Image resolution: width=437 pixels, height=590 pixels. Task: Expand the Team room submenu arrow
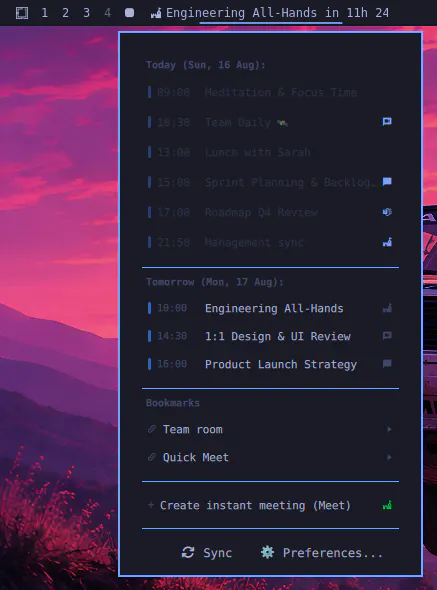[389, 429]
